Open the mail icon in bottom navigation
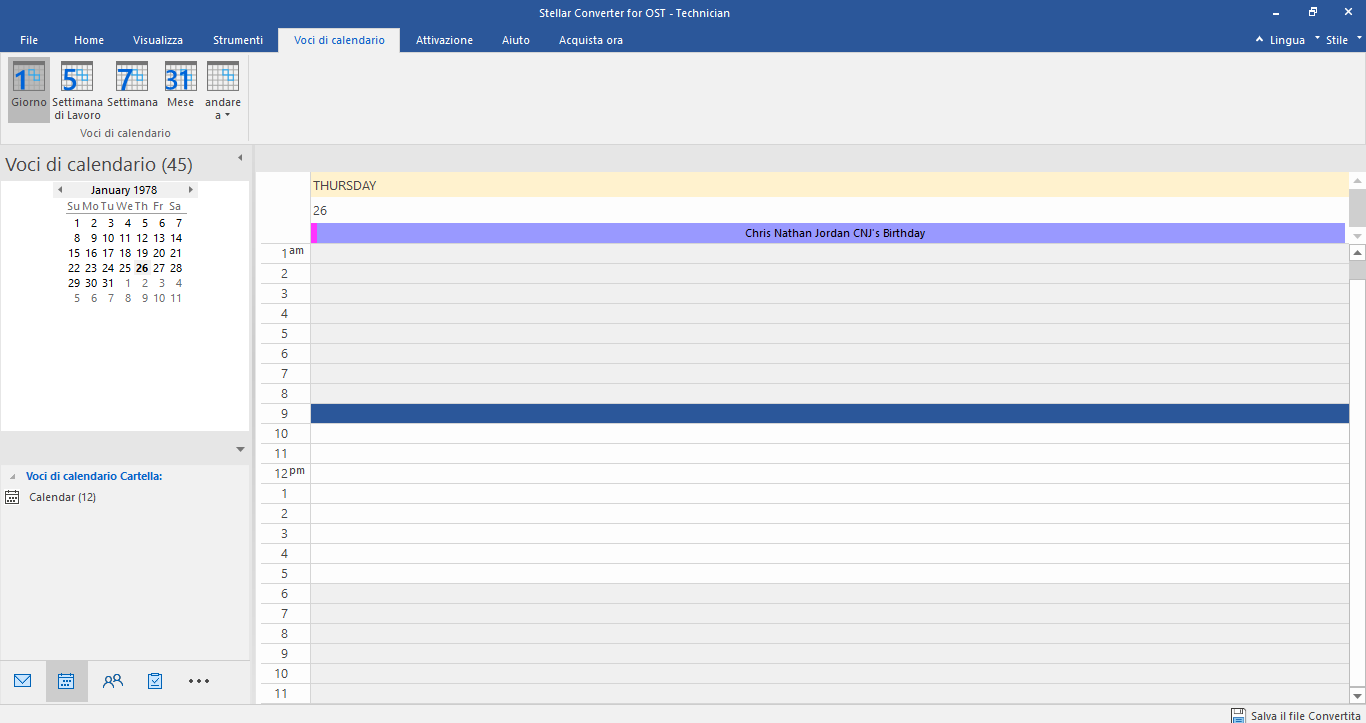The image size is (1366, 723). (23, 681)
